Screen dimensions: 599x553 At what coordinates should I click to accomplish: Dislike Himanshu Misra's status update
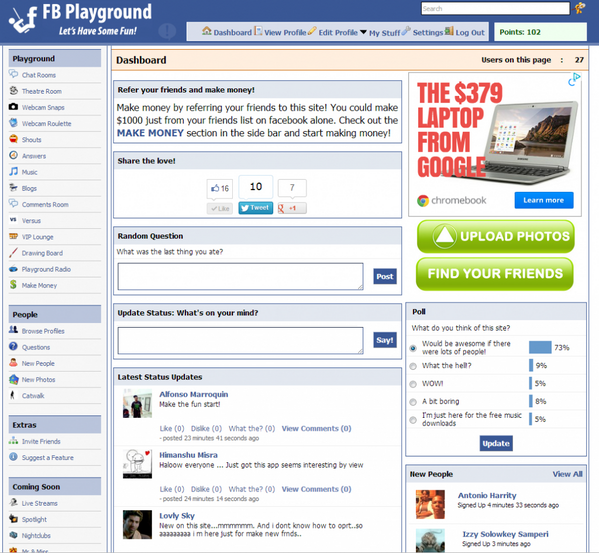coord(206,489)
